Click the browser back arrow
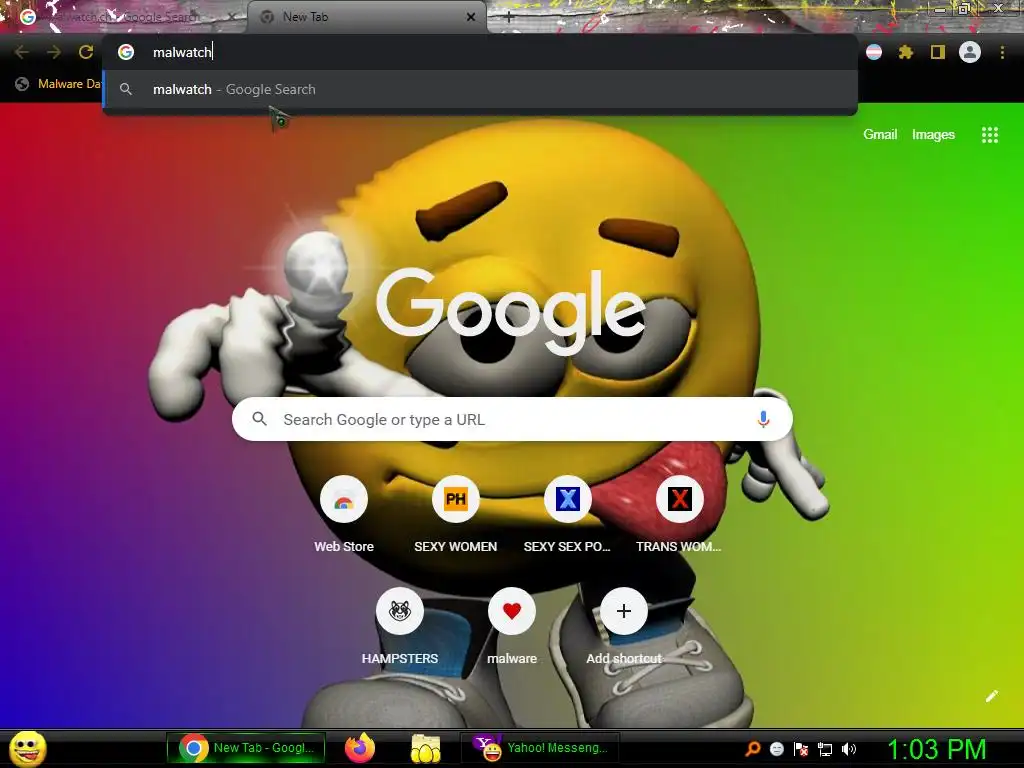This screenshot has height=768, width=1024. coord(22,52)
